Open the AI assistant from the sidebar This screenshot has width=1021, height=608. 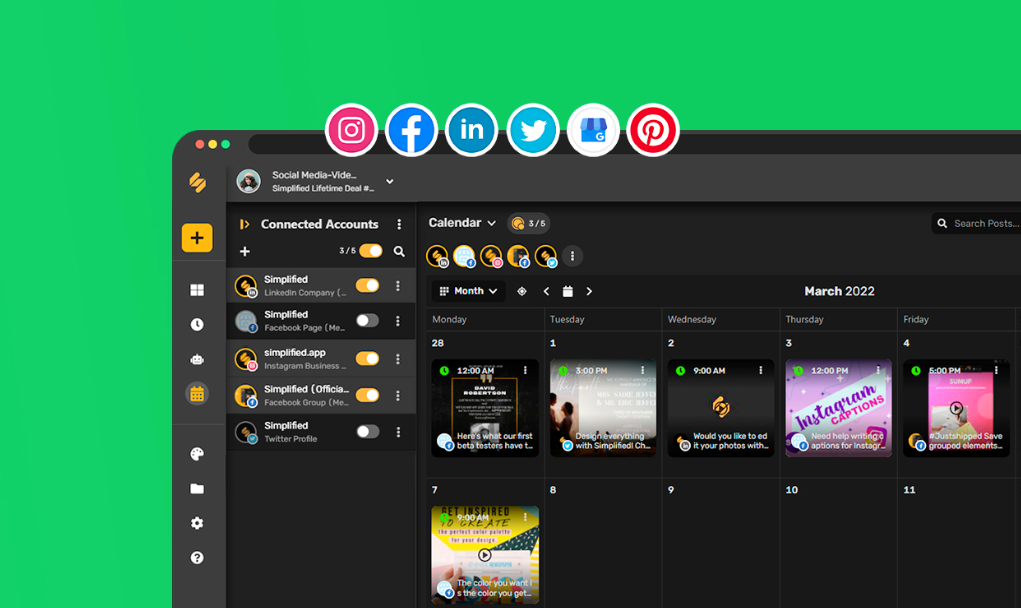coord(197,357)
